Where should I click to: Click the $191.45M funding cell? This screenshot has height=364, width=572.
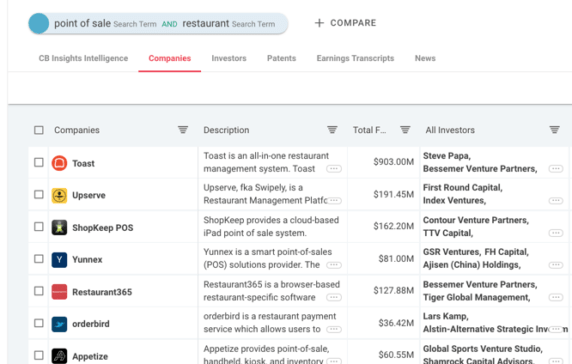tap(394, 194)
